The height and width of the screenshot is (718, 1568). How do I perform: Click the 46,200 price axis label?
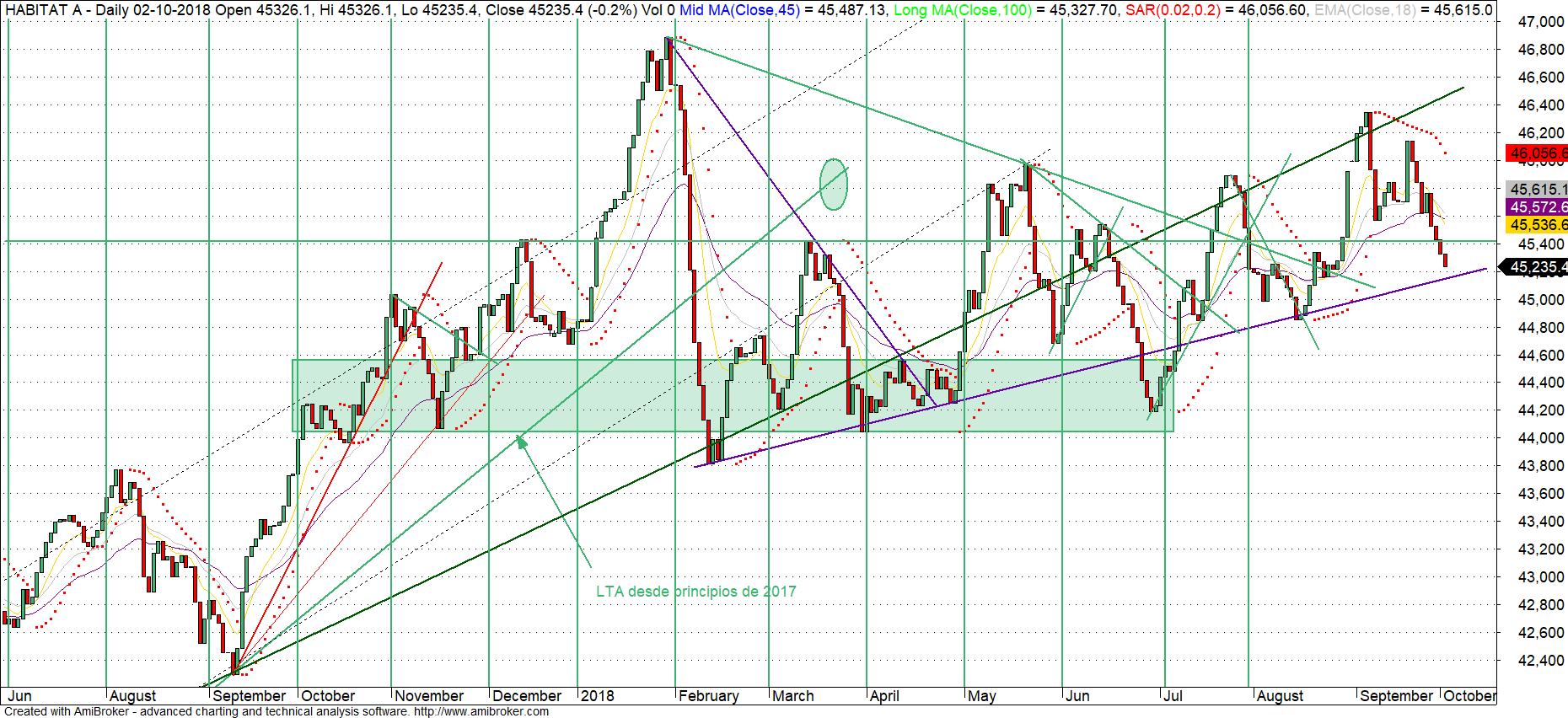1541,133
